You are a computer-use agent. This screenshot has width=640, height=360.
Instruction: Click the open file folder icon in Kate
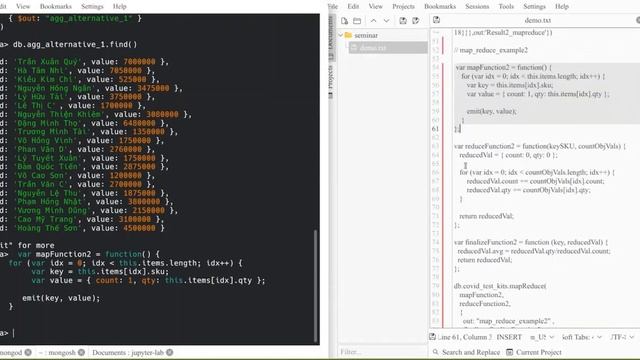click(357, 21)
